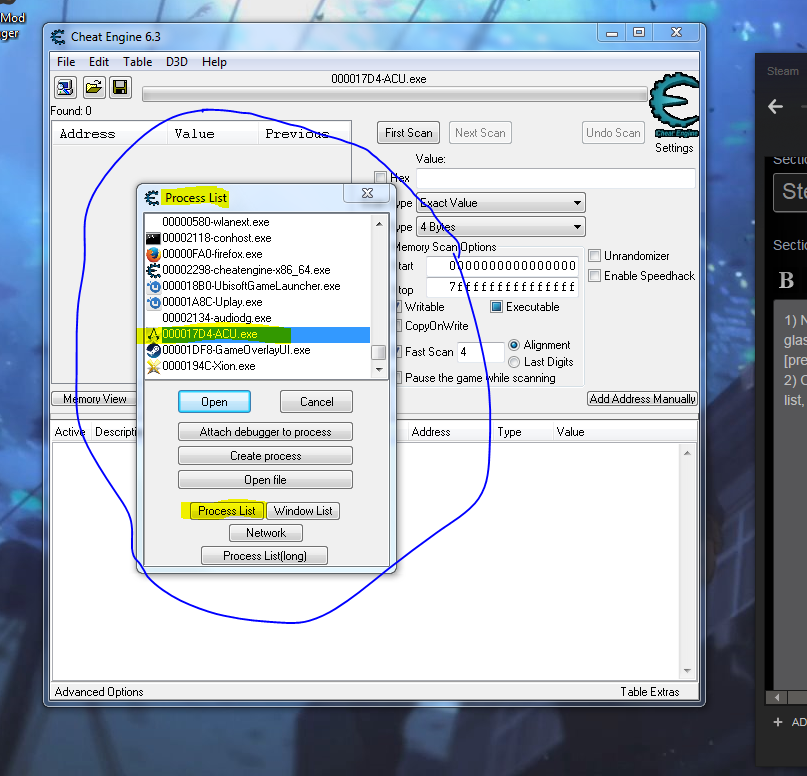
Task: Open the D3D menu
Action: click(177, 62)
